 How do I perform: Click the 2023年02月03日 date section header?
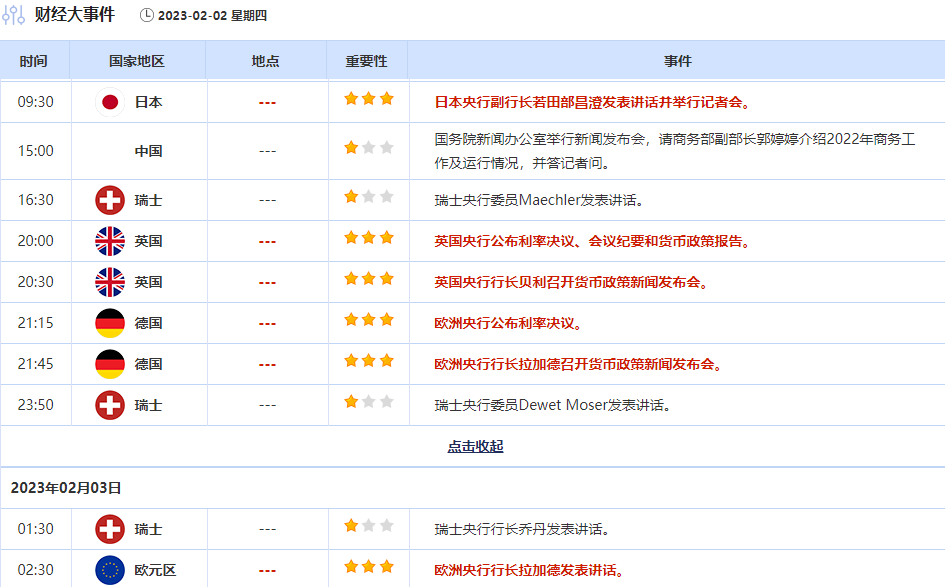coord(66,488)
